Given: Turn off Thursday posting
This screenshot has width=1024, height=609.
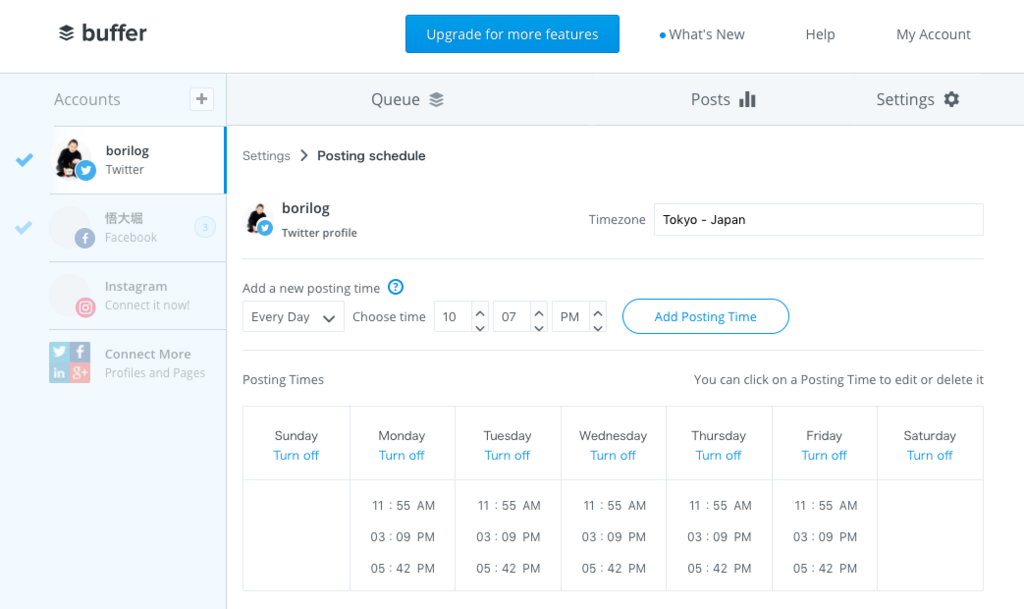Looking at the screenshot, I should 718,455.
